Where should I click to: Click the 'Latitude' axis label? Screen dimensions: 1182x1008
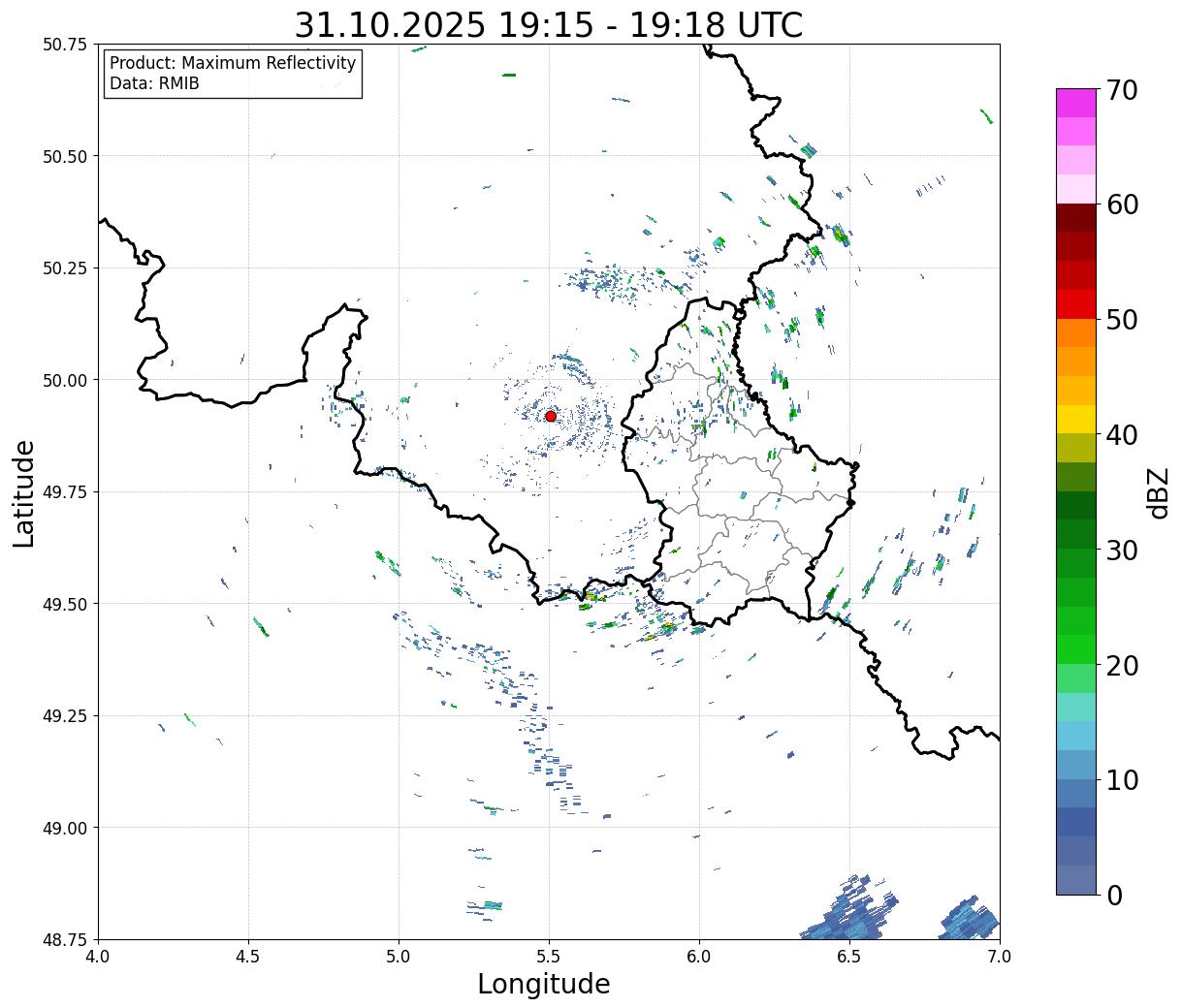point(24,492)
